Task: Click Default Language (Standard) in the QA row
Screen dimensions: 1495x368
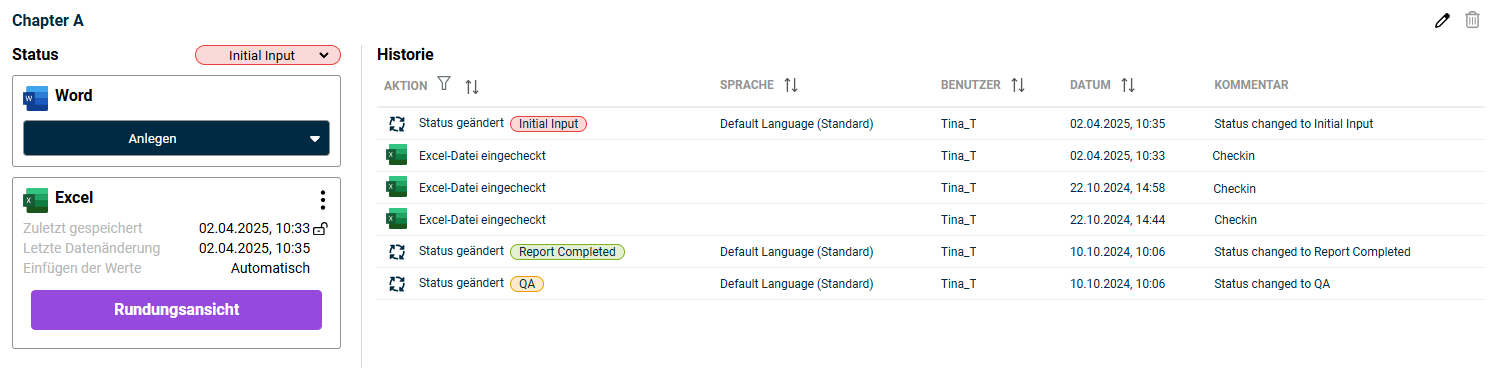Action: [x=797, y=284]
